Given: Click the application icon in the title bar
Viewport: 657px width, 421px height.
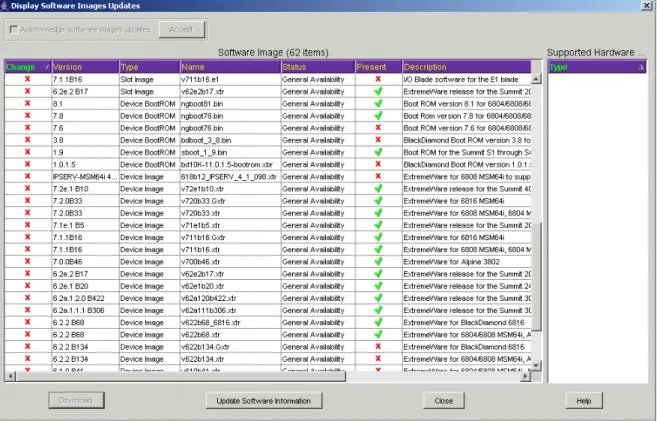Looking at the screenshot, I should click(5, 5).
